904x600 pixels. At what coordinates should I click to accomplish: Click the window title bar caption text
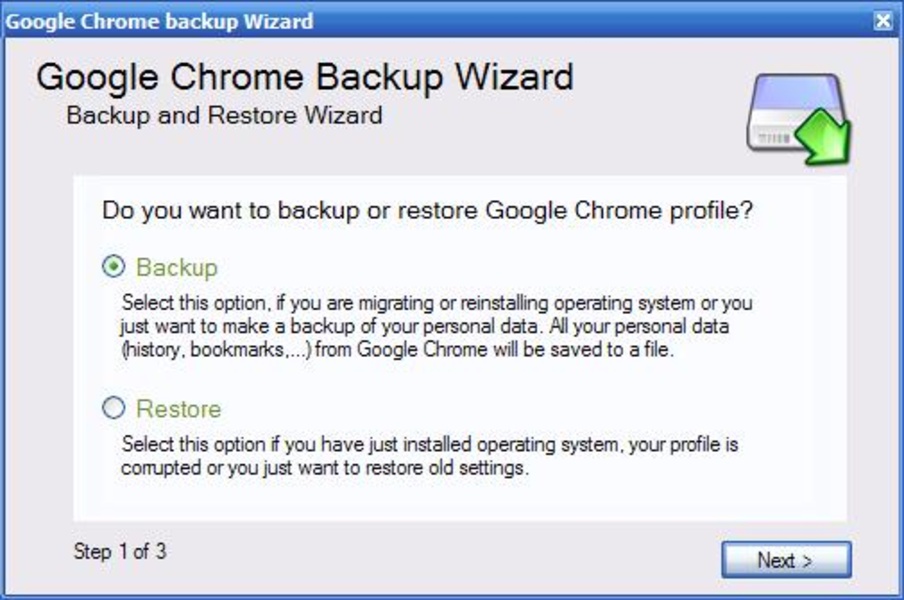click(160, 20)
